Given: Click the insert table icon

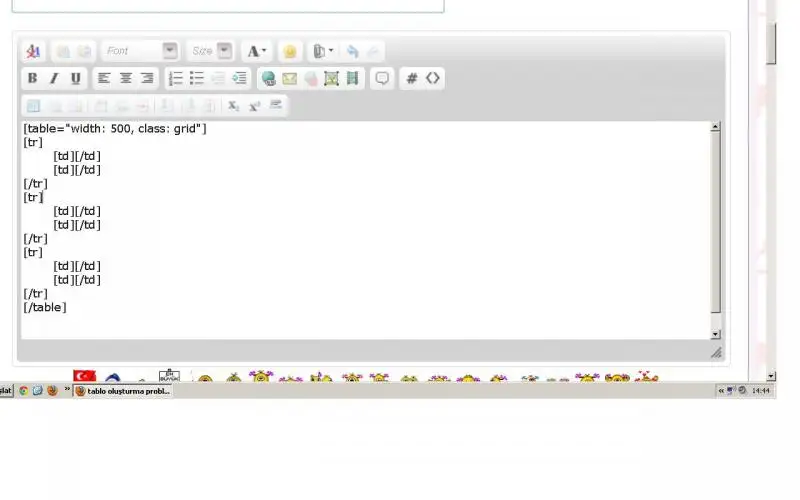Looking at the screenshot, I should pos(33,105).
